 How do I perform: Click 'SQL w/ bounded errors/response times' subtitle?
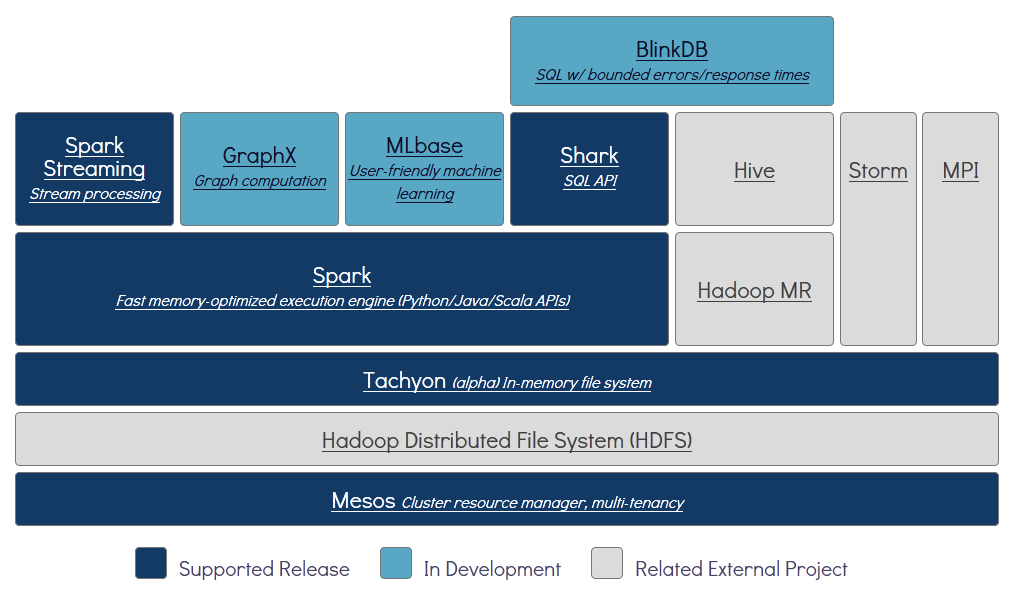coord(672,75)
